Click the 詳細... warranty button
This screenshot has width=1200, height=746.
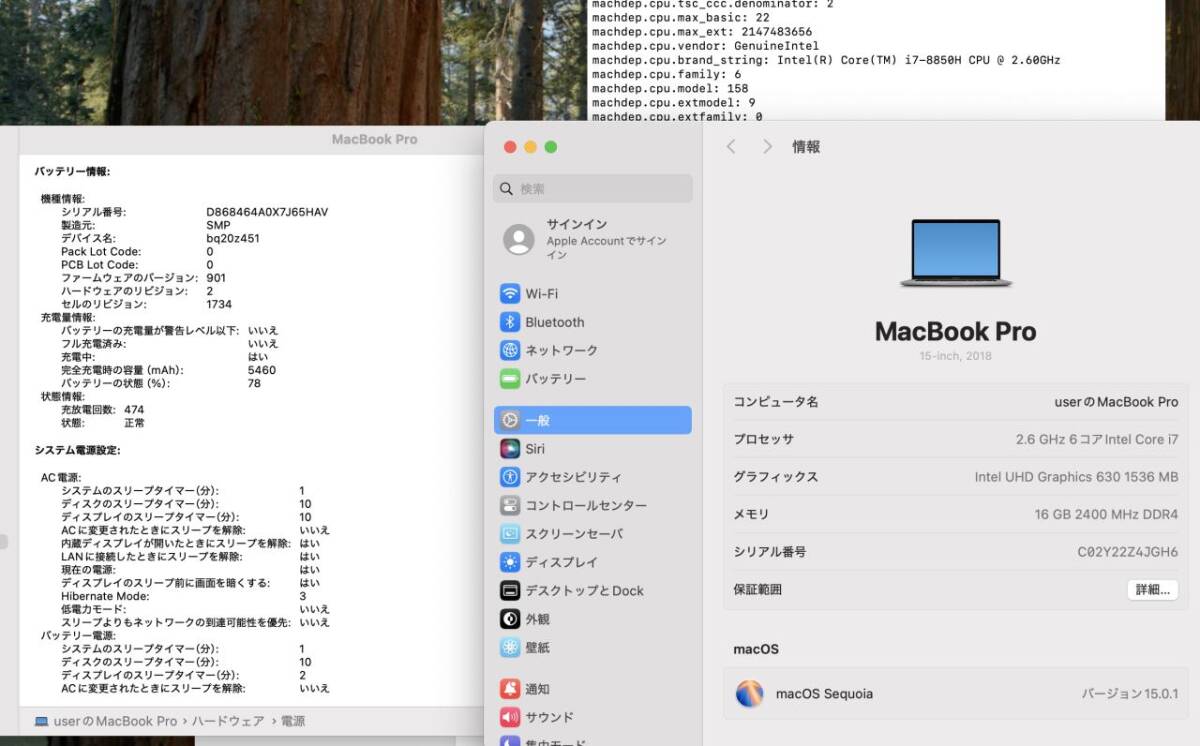pos(1151,590)
